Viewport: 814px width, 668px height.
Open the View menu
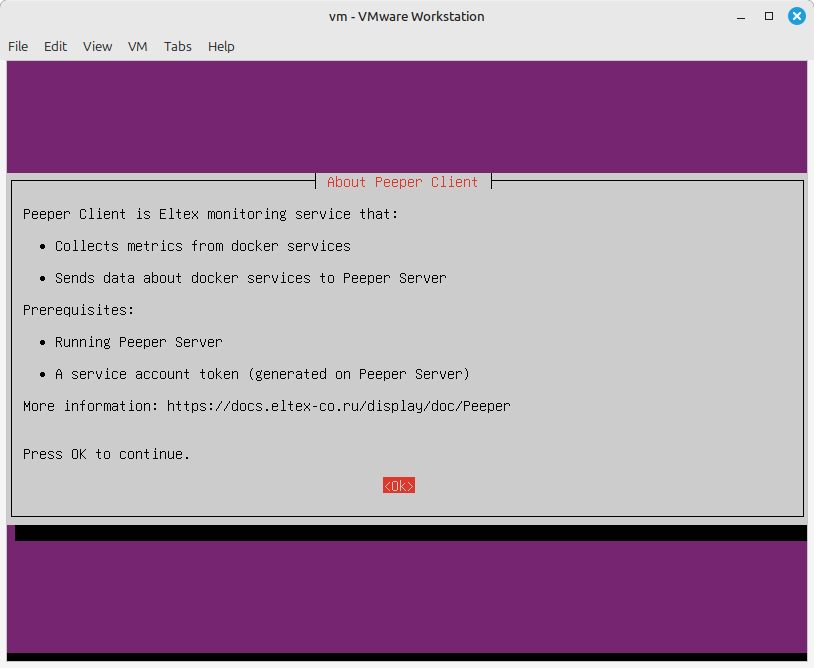point(97,47)
